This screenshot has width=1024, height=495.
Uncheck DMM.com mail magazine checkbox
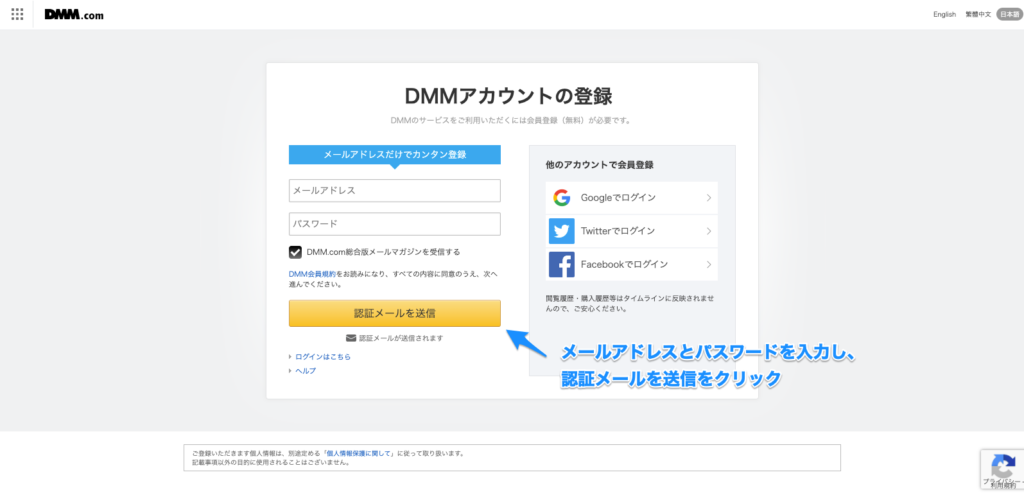(296, 252)
